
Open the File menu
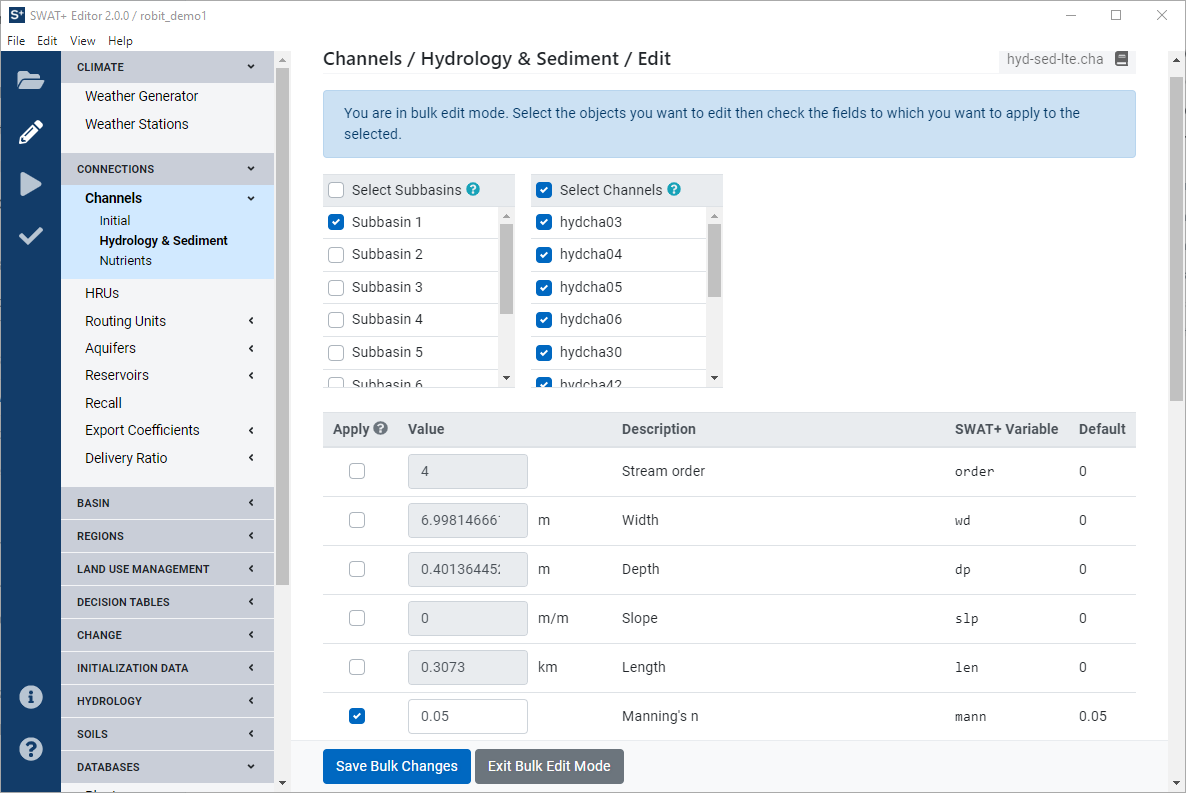pos(16,41)
